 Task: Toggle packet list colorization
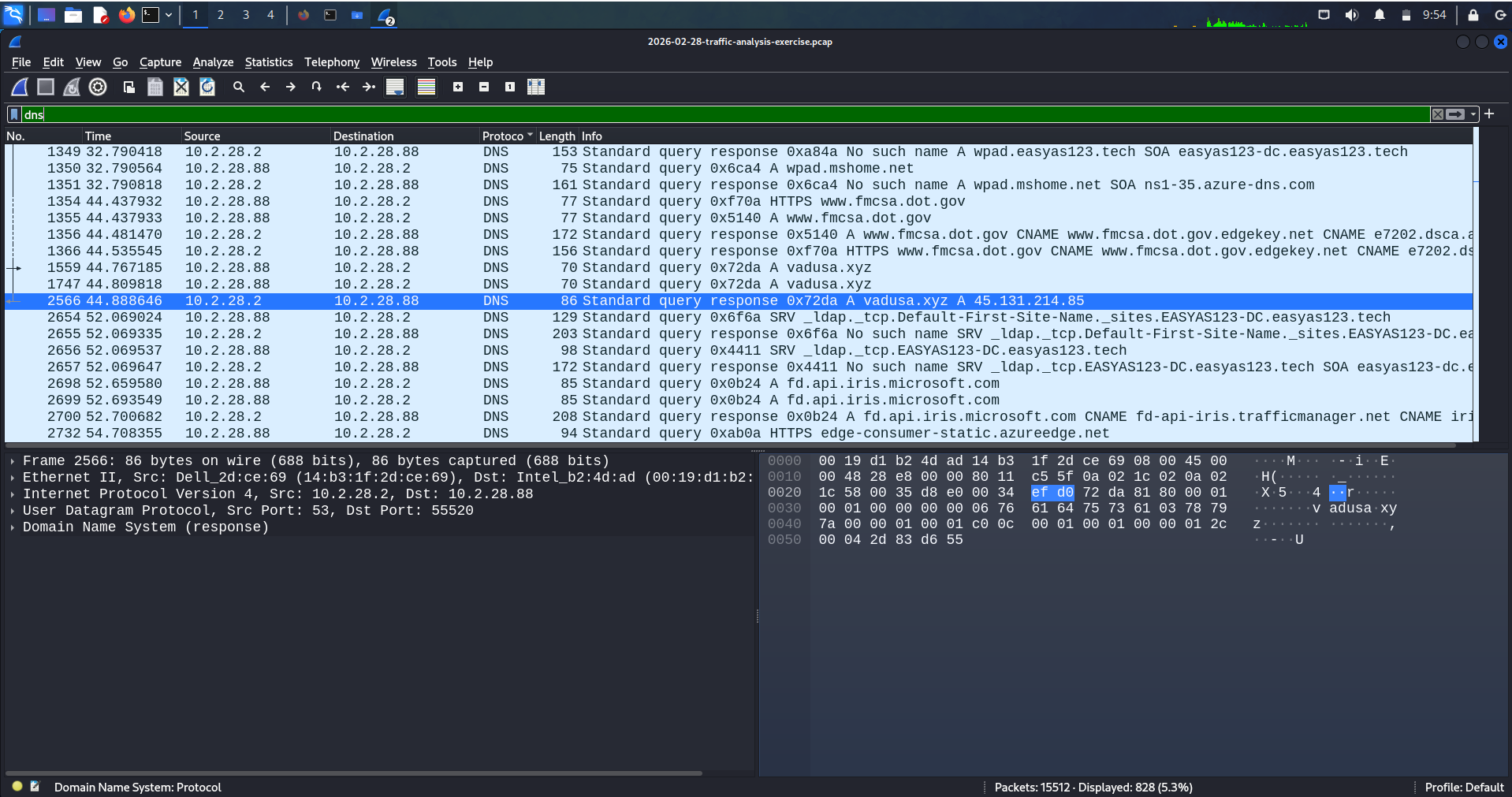tap(426, 87)
